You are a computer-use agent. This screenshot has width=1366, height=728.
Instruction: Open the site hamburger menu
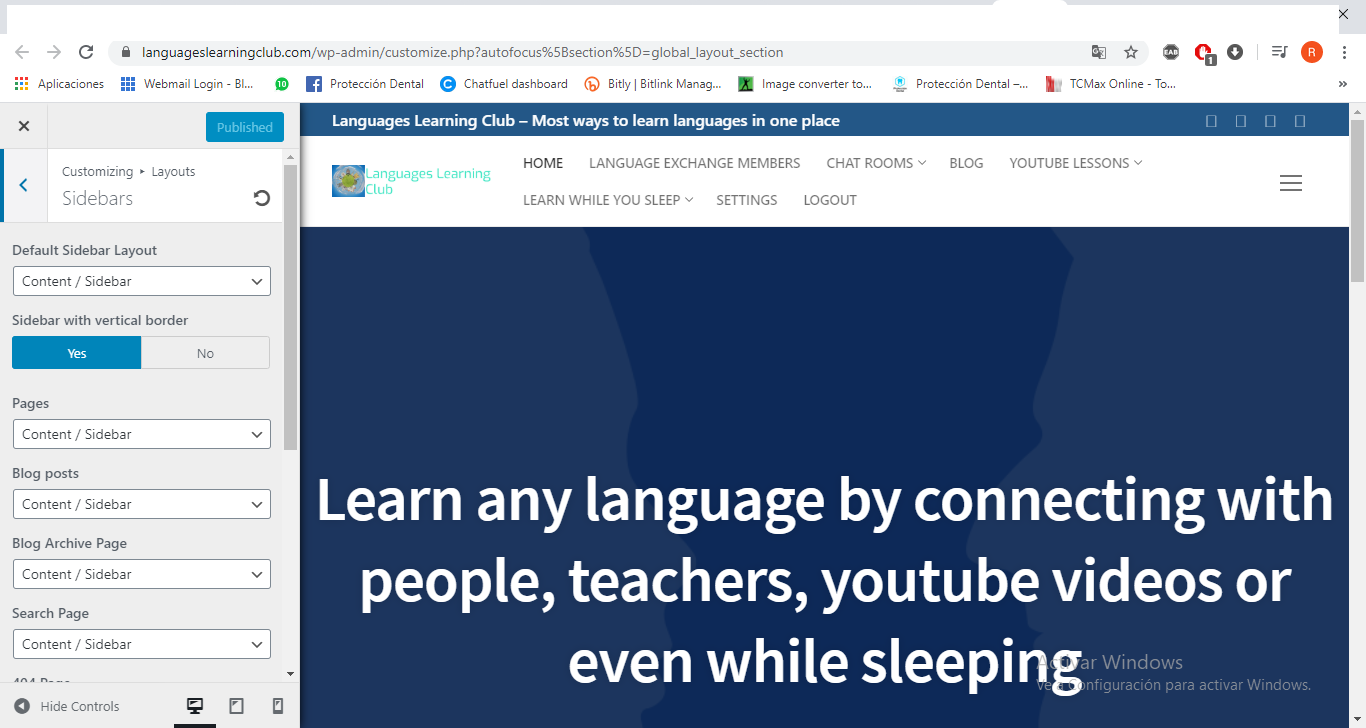click(1291, 183)
